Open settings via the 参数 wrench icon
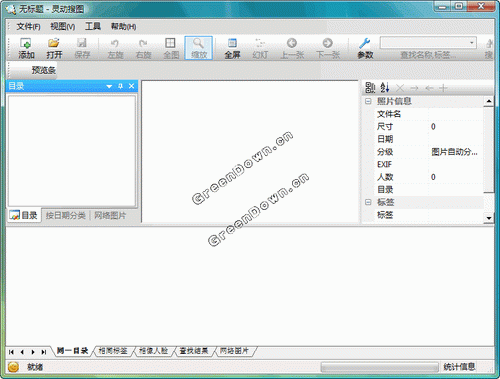The height and width of the screenshot is (379, 500). click(365, 48)
